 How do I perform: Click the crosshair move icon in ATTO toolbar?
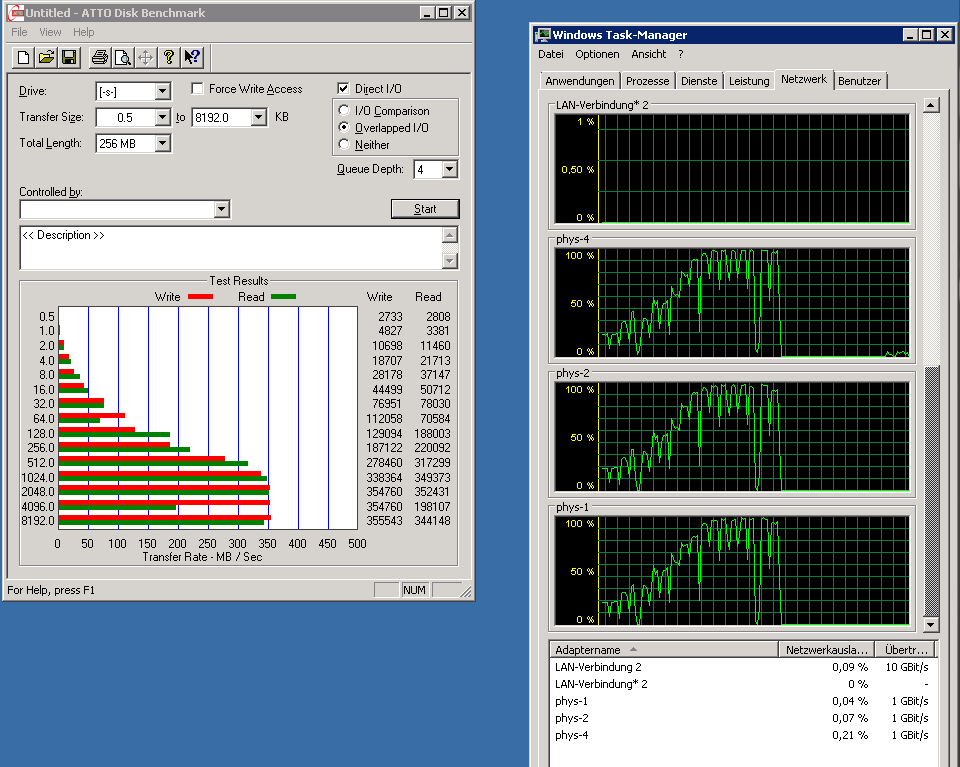146,58
